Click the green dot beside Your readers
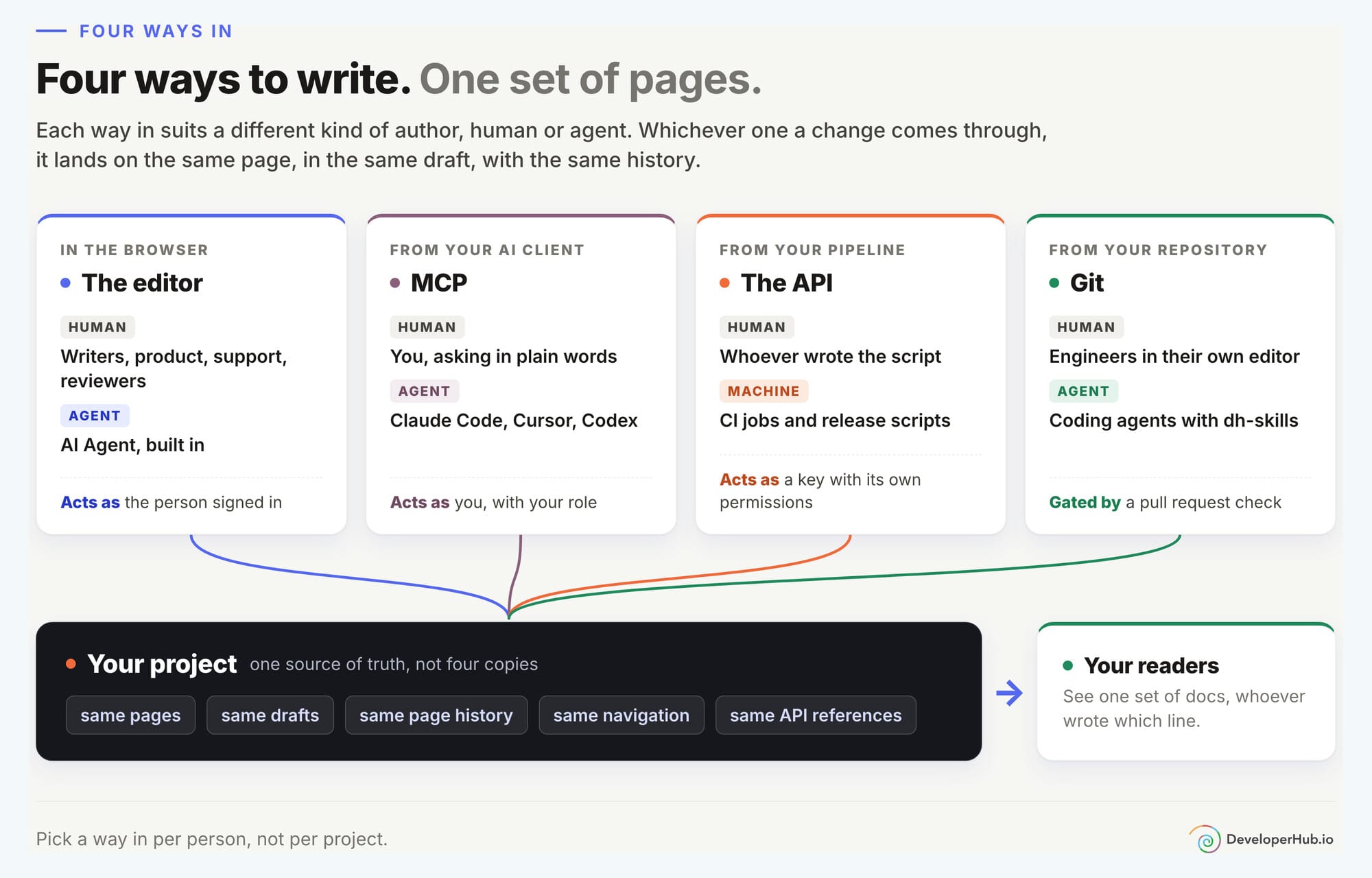The image size is (1372, 878). click(1067, 665)
